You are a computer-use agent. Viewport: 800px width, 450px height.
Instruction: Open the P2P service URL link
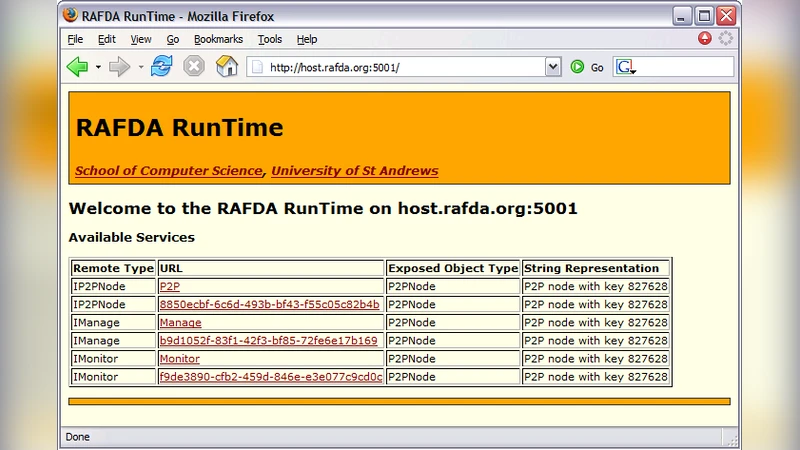click(169, 286)
